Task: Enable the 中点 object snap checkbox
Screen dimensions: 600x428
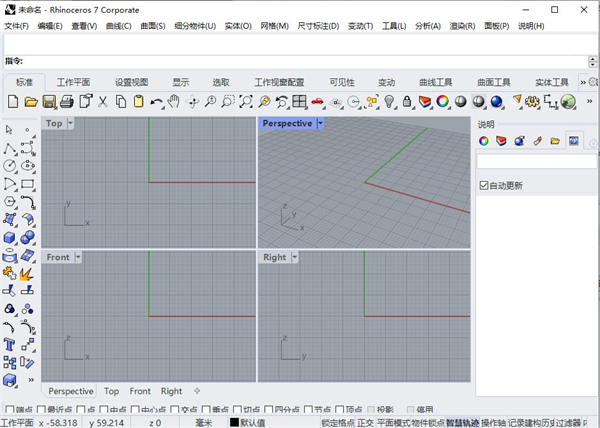Action: click(x=106, y=409)
